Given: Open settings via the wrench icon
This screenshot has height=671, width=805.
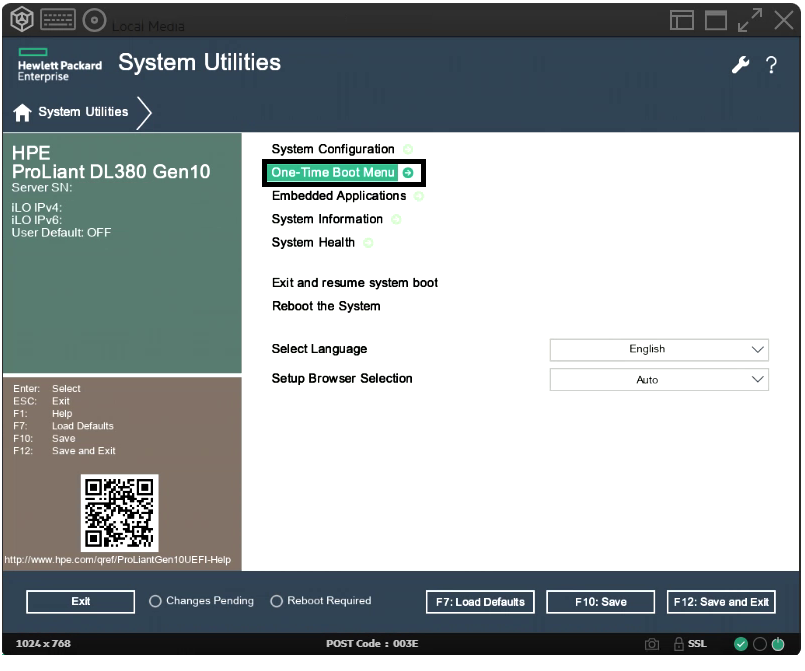Looking at the screenshot, I should point(740,65).
